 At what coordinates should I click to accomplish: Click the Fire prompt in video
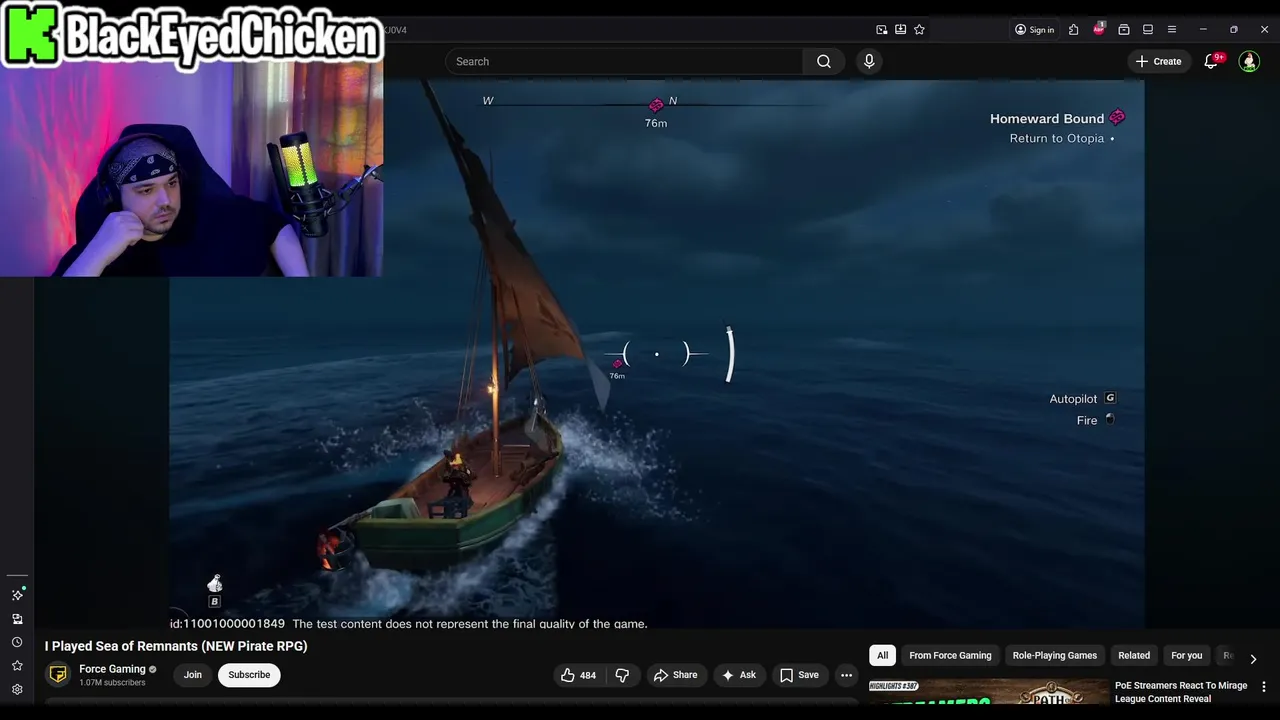click(1095, 420)
